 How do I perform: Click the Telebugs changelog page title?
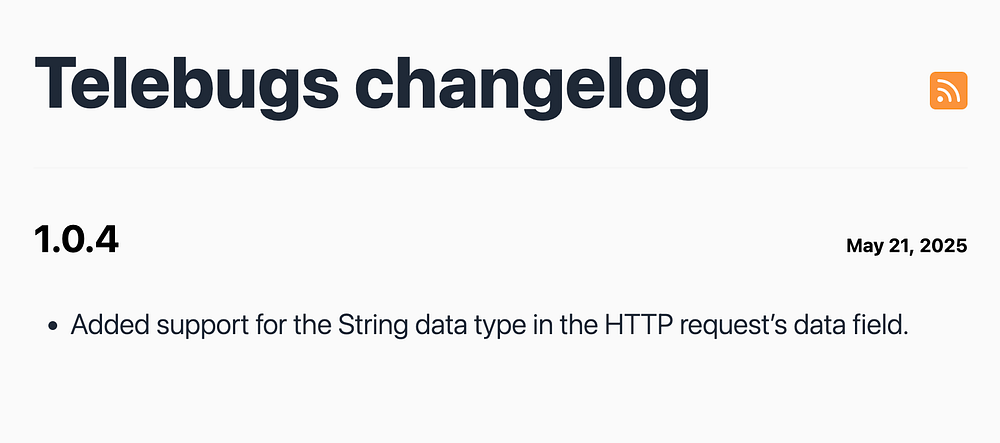tap(372, 85)
